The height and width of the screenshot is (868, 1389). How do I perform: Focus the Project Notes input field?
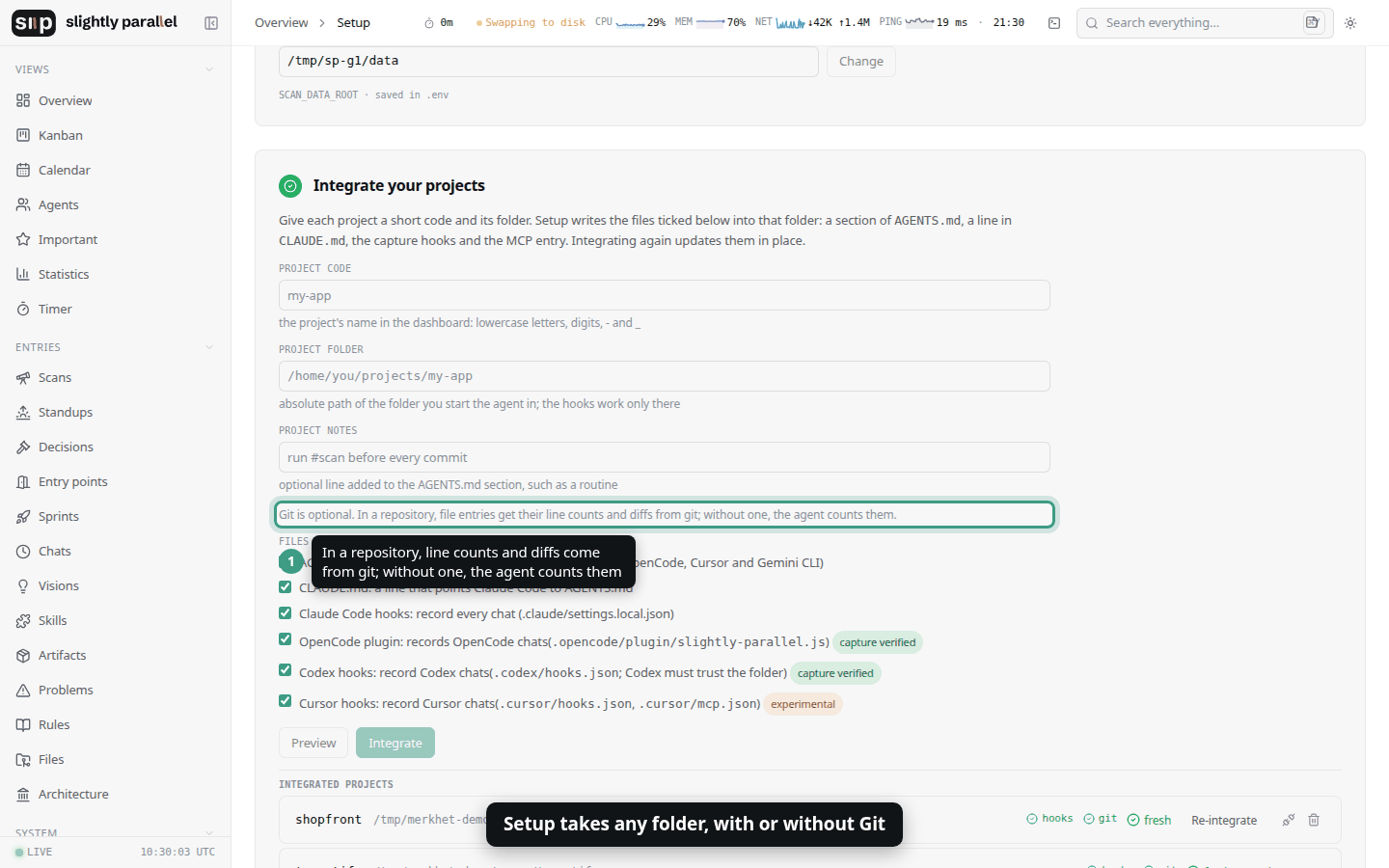(x=665, y=457)
